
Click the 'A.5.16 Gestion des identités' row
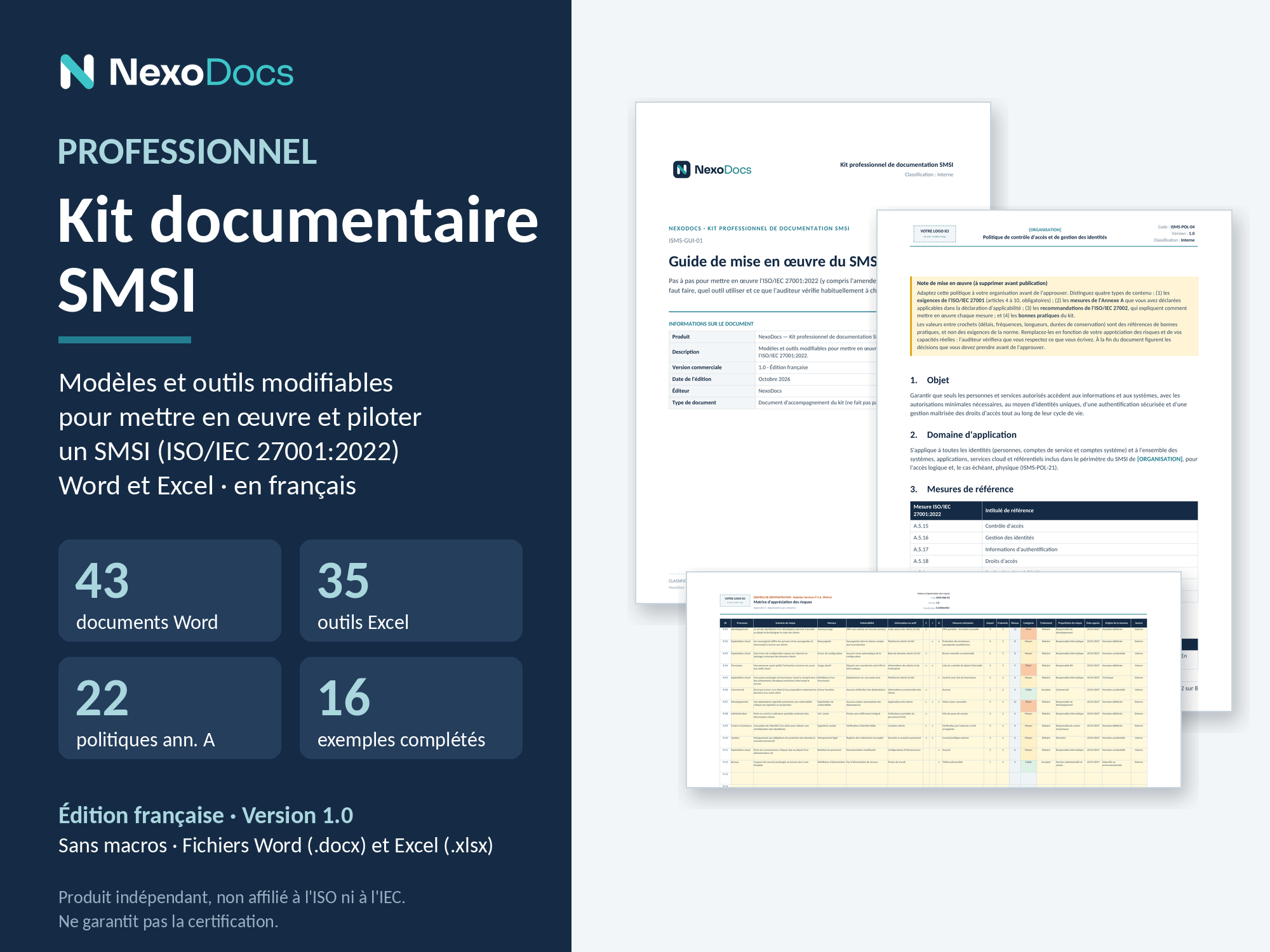pos(1054,538)
